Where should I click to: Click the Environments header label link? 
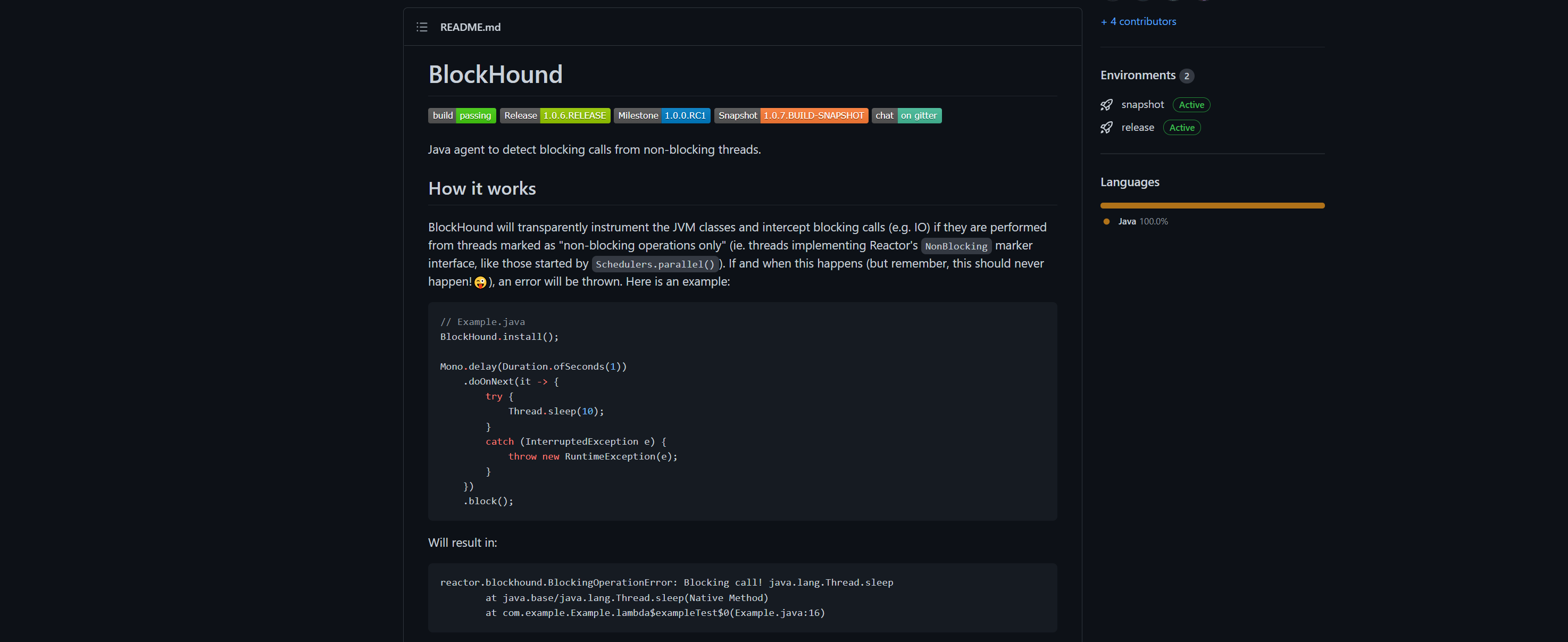coord(1137,74)
